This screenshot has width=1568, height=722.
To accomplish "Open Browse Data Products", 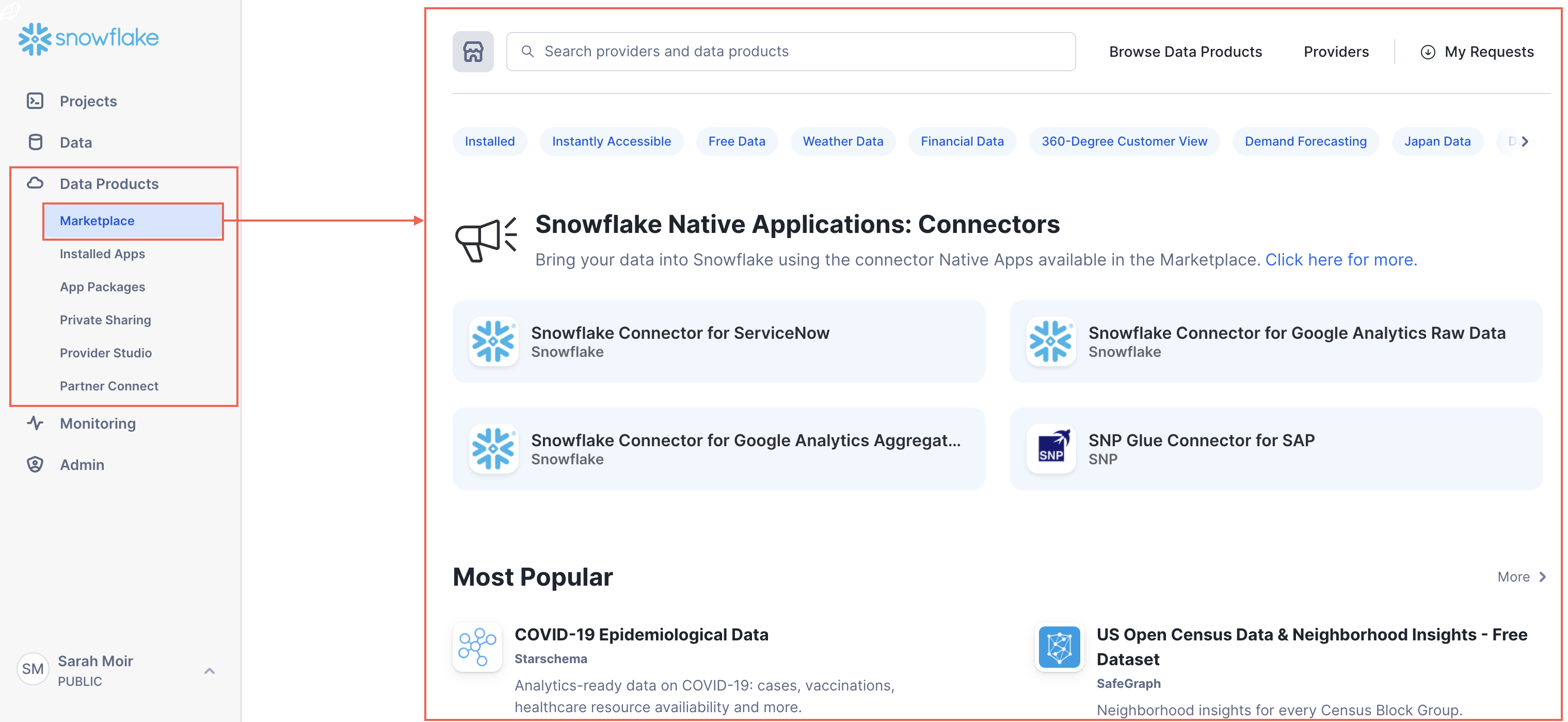I will click(1185, 52).
